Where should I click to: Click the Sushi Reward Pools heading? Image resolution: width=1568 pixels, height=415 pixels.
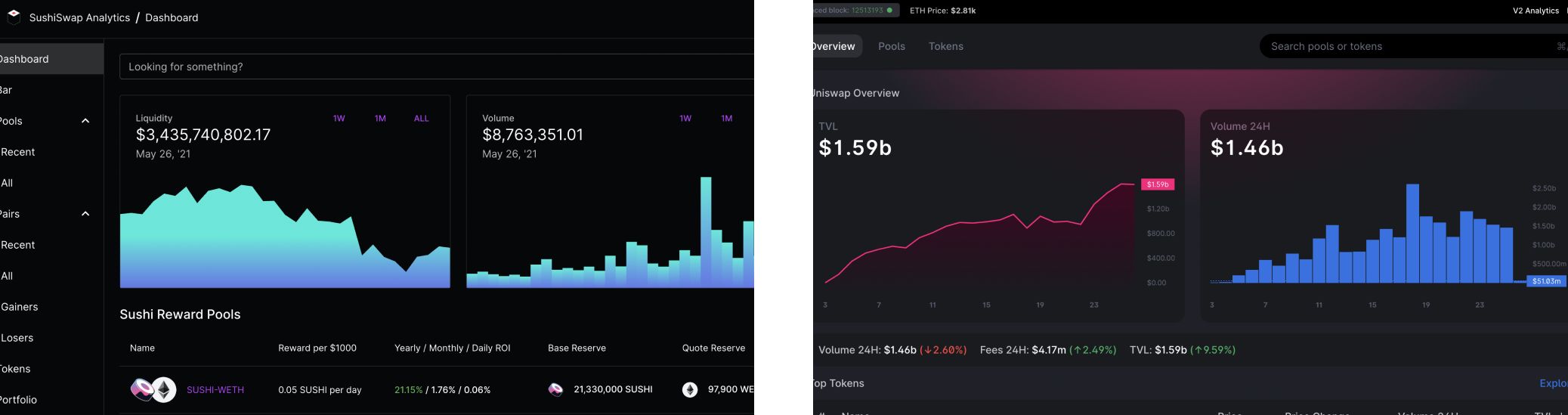(x=180, y=314)
